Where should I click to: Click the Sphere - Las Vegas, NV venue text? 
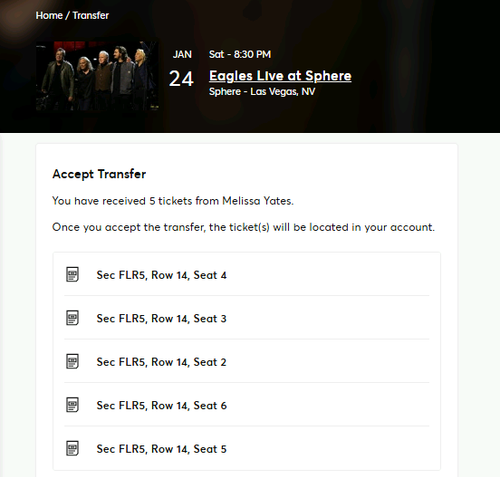pyautogui.click(x=262, y=91)
